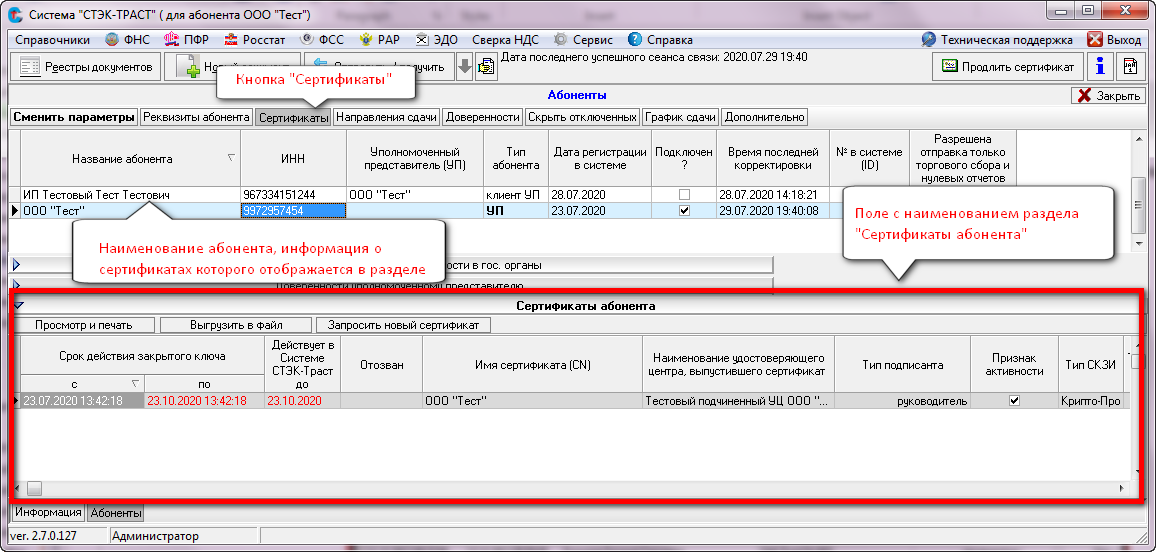This screenshot has height=552, width=1156.
Task: Open the ПФР menu
Action: 187,40
